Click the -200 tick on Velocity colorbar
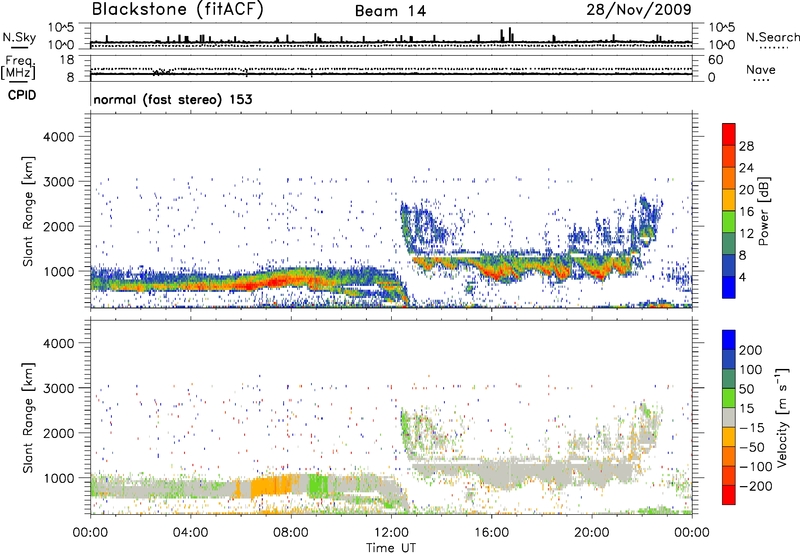Screen dimensions: 800x554 coord(755,486)
